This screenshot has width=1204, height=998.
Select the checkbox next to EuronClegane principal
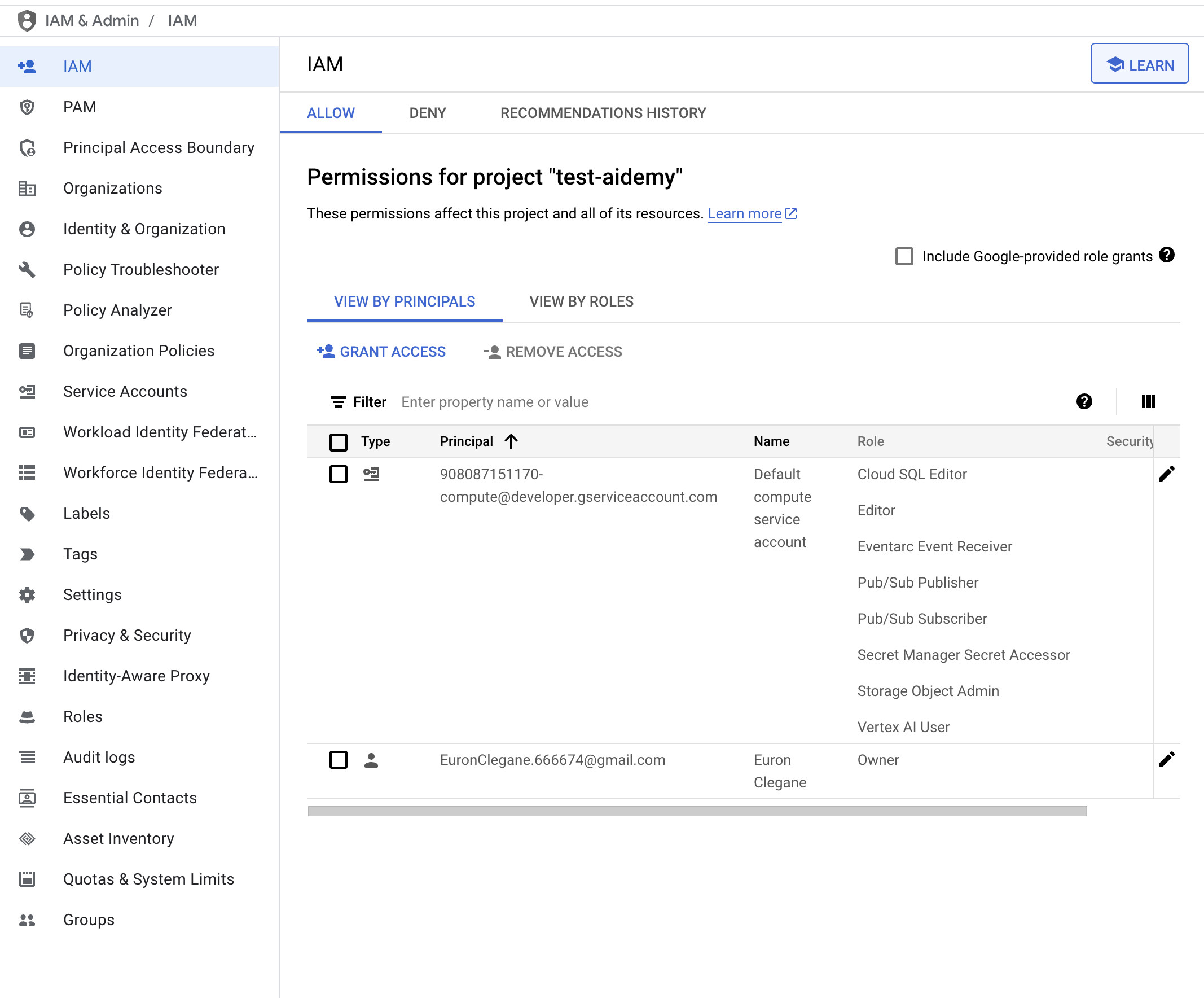[339, 760]
